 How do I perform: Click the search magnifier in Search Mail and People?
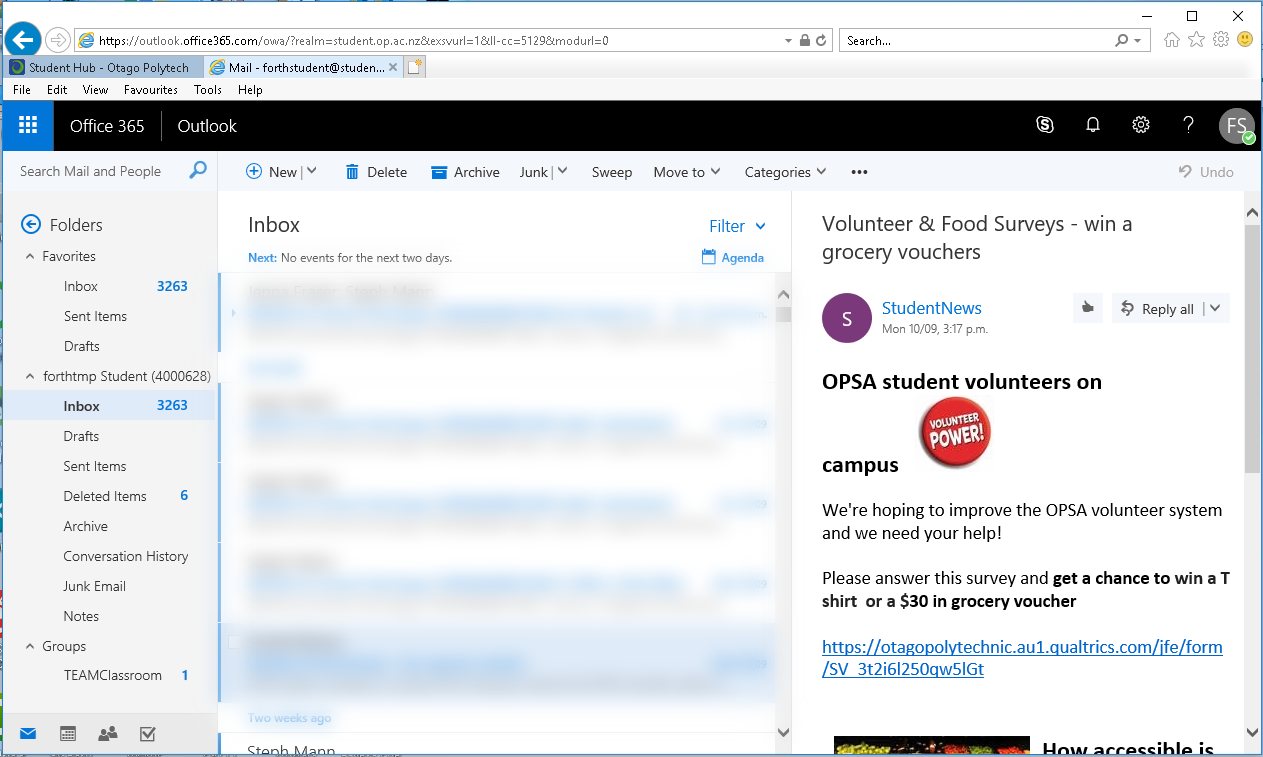(198, 171)
